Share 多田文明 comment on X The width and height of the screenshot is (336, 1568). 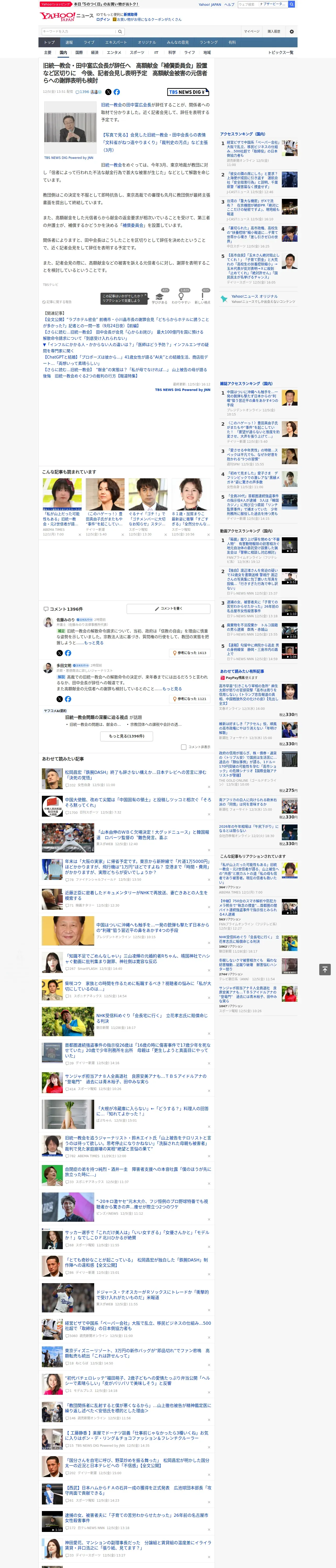[x=59, y=699]
